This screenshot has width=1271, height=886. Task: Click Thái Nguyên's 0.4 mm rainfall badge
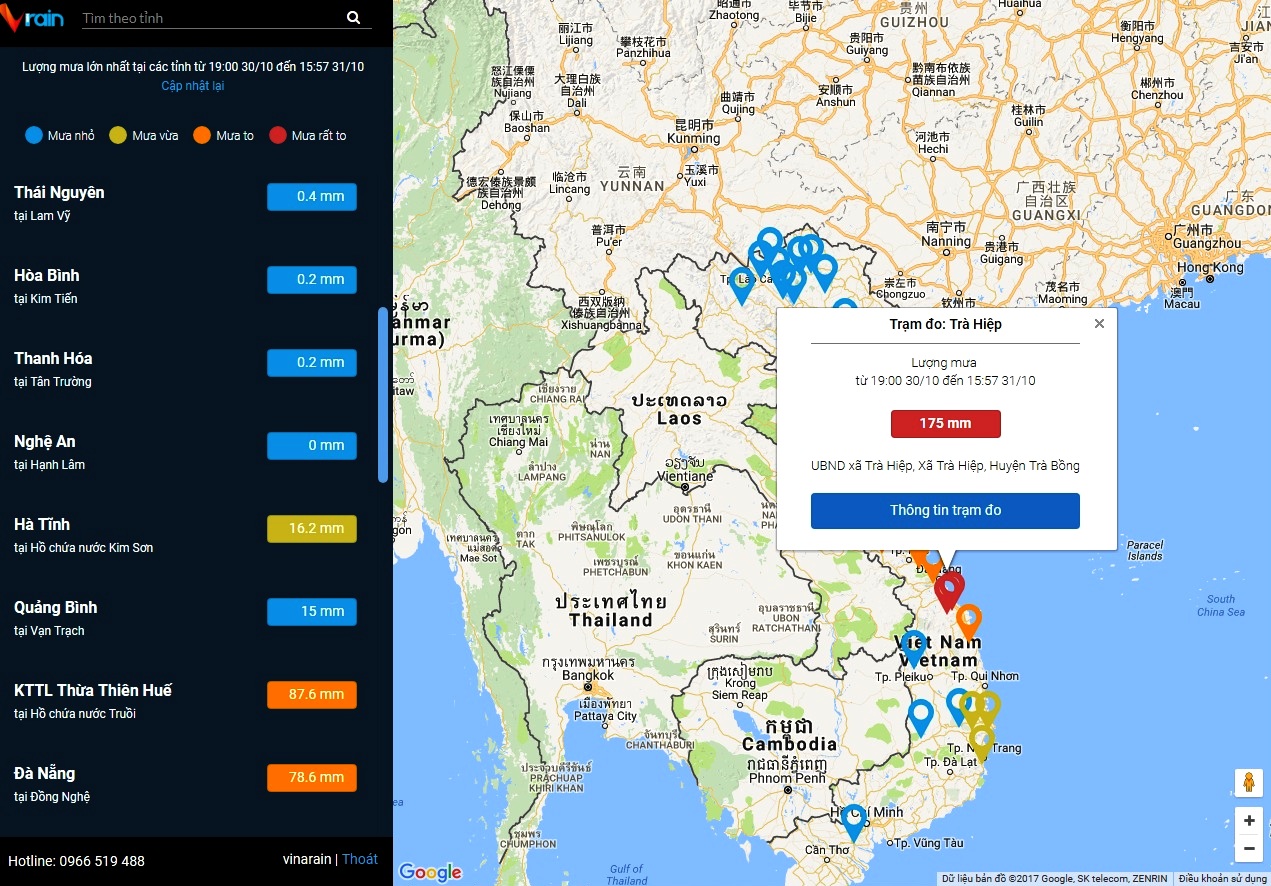(x=312, y=197)
